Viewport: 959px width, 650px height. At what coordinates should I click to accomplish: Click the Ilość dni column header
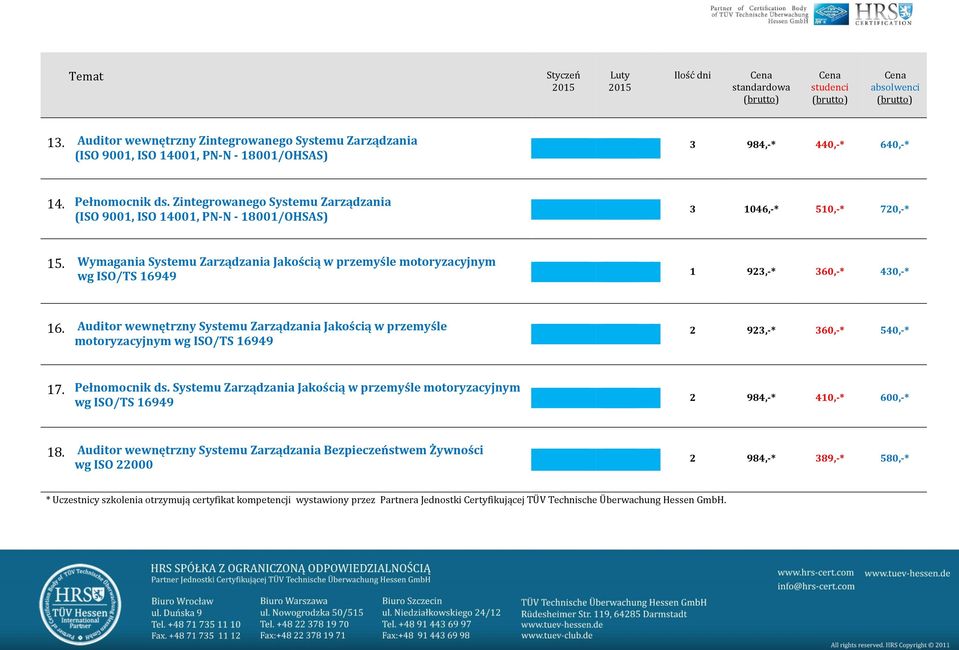tap(692, 75)
